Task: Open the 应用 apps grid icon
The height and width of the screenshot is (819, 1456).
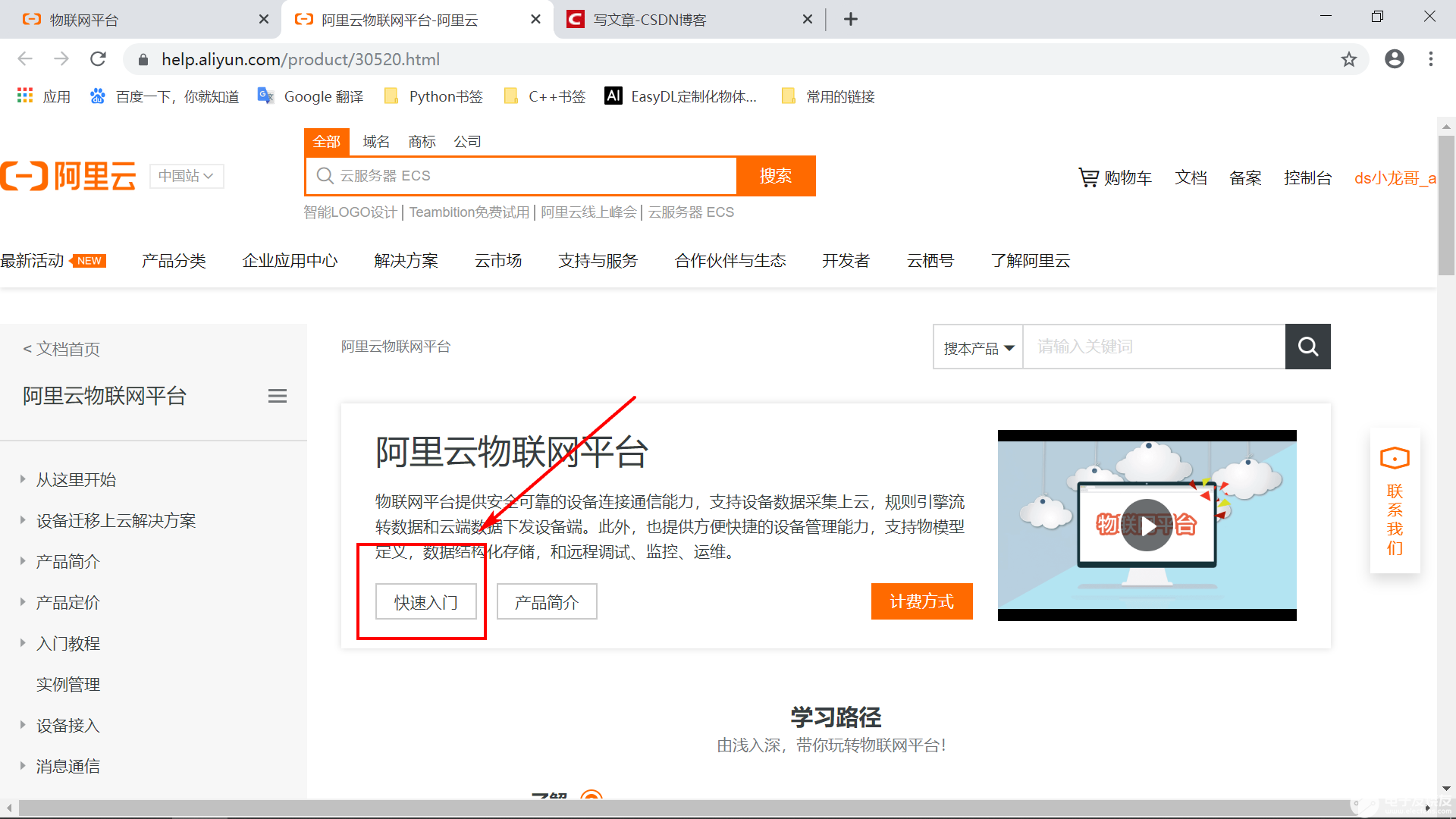Action: click(24, 96)
